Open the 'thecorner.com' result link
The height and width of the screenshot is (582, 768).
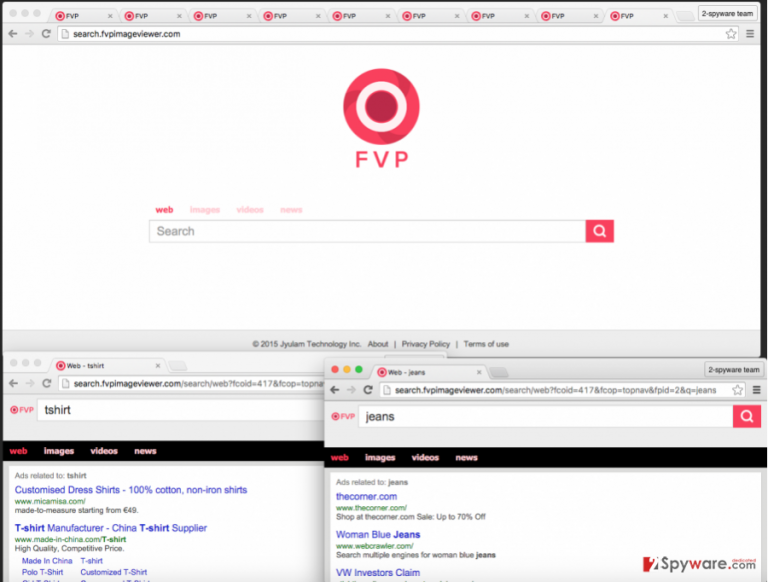click(x=366, y=496)
